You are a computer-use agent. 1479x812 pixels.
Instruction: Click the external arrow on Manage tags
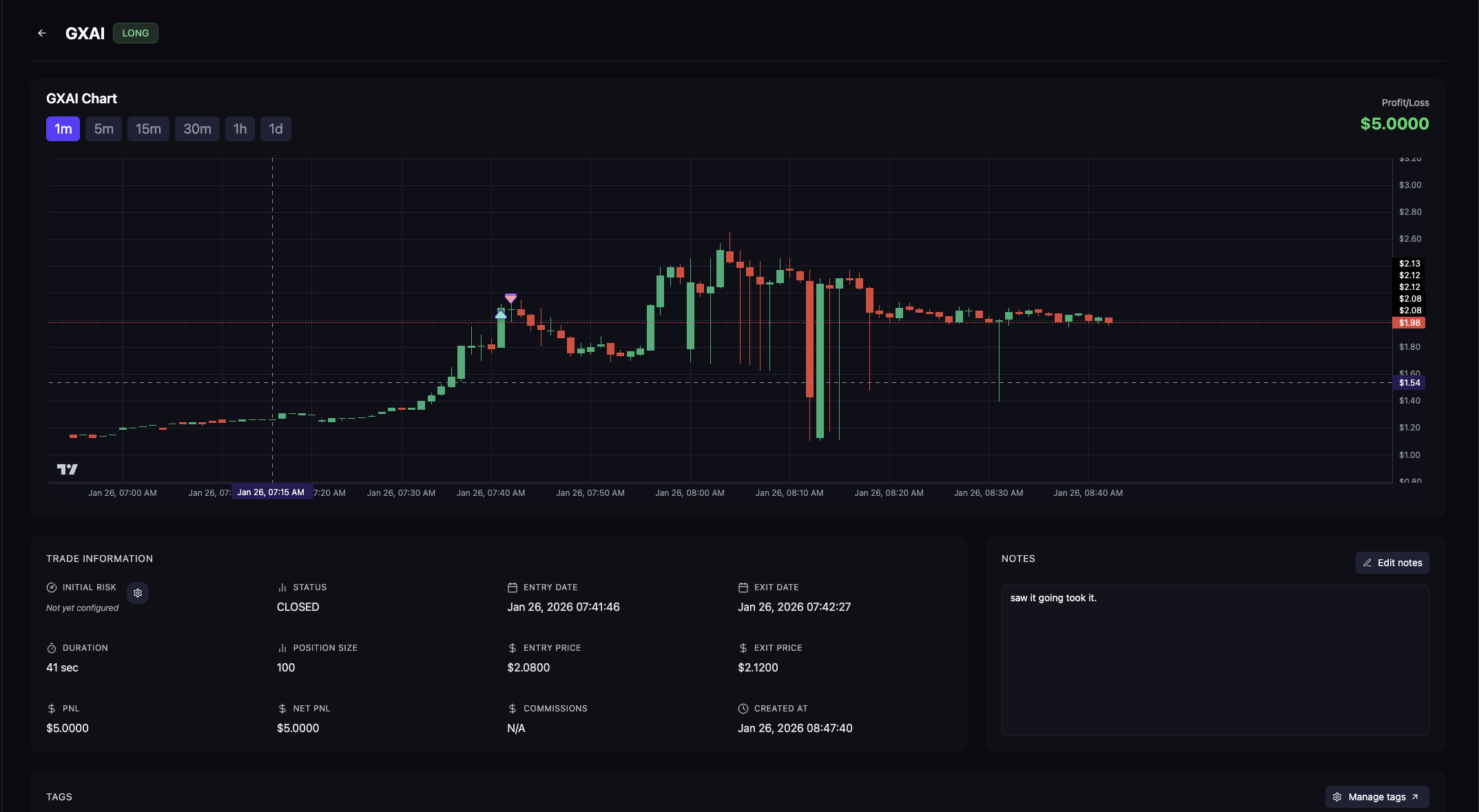tap(1415, 797)
